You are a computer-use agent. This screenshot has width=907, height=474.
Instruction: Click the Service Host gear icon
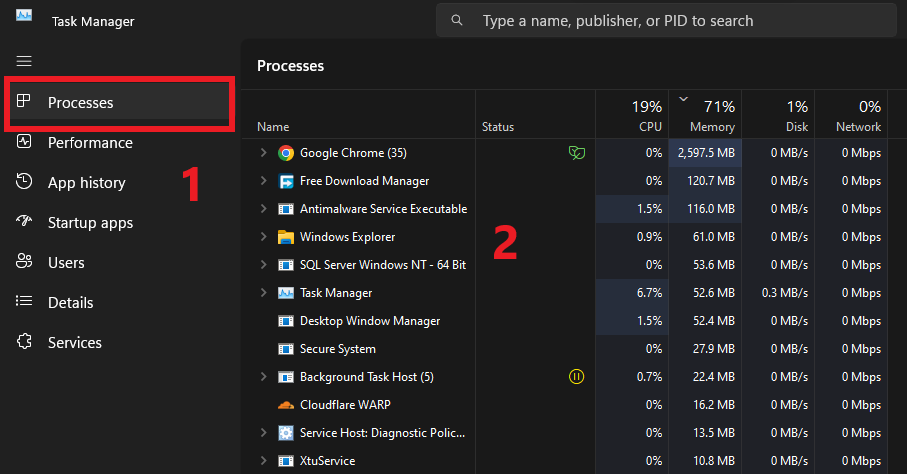pos(286,433)
